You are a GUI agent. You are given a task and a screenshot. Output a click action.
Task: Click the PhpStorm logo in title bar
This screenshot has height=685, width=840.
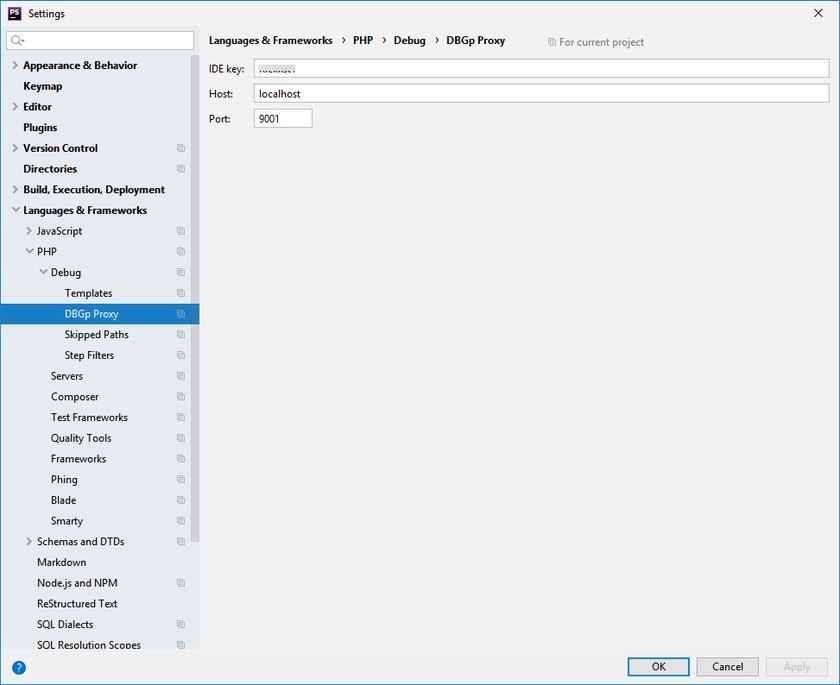pyautogui.click(x=15, y=13)
